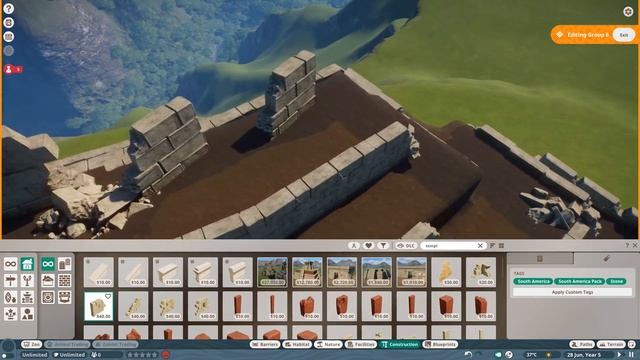Screen dimensions: 640x360
Task: Open the Construction tab
Action: 400,344
